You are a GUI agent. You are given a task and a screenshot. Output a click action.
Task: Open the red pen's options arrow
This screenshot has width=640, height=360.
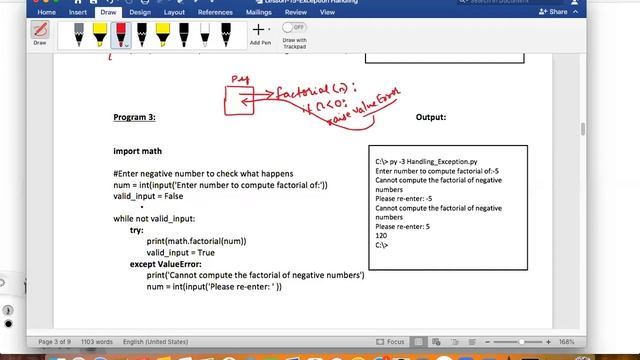point(127,45)
